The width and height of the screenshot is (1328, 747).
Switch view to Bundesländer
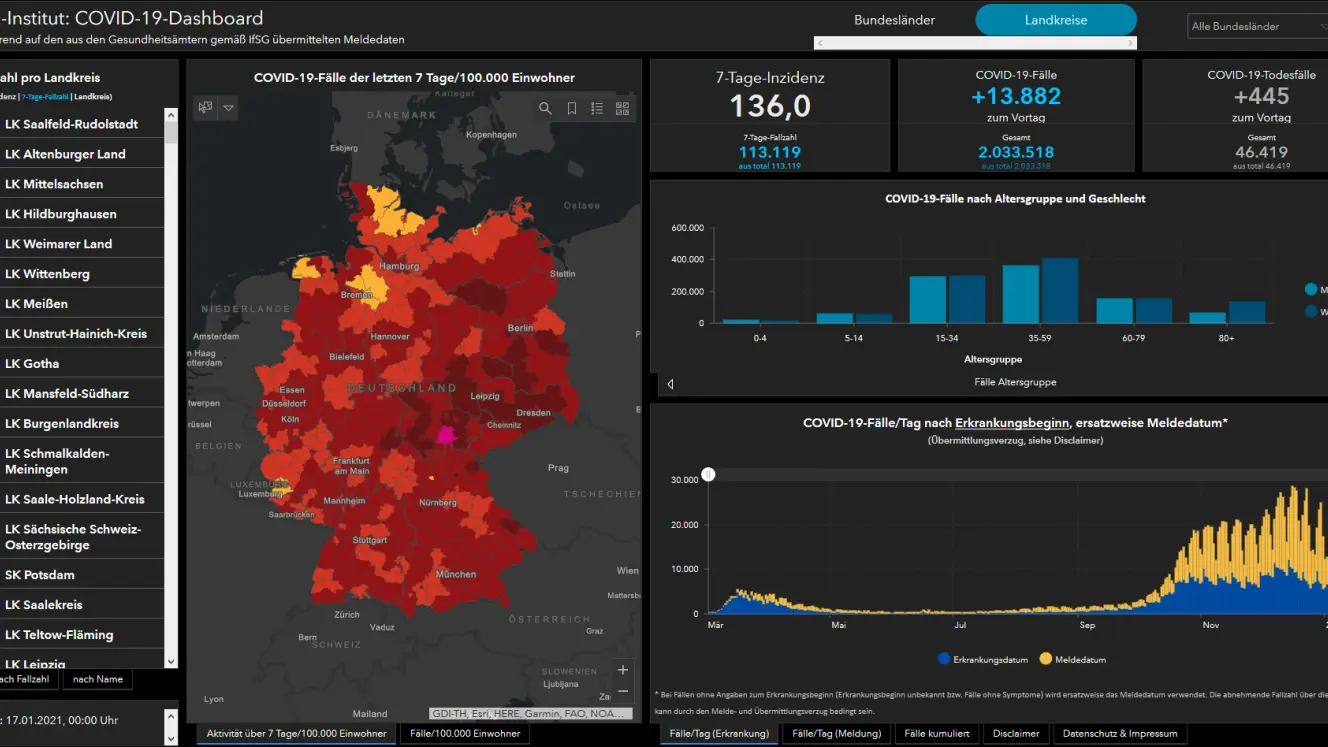895,20
